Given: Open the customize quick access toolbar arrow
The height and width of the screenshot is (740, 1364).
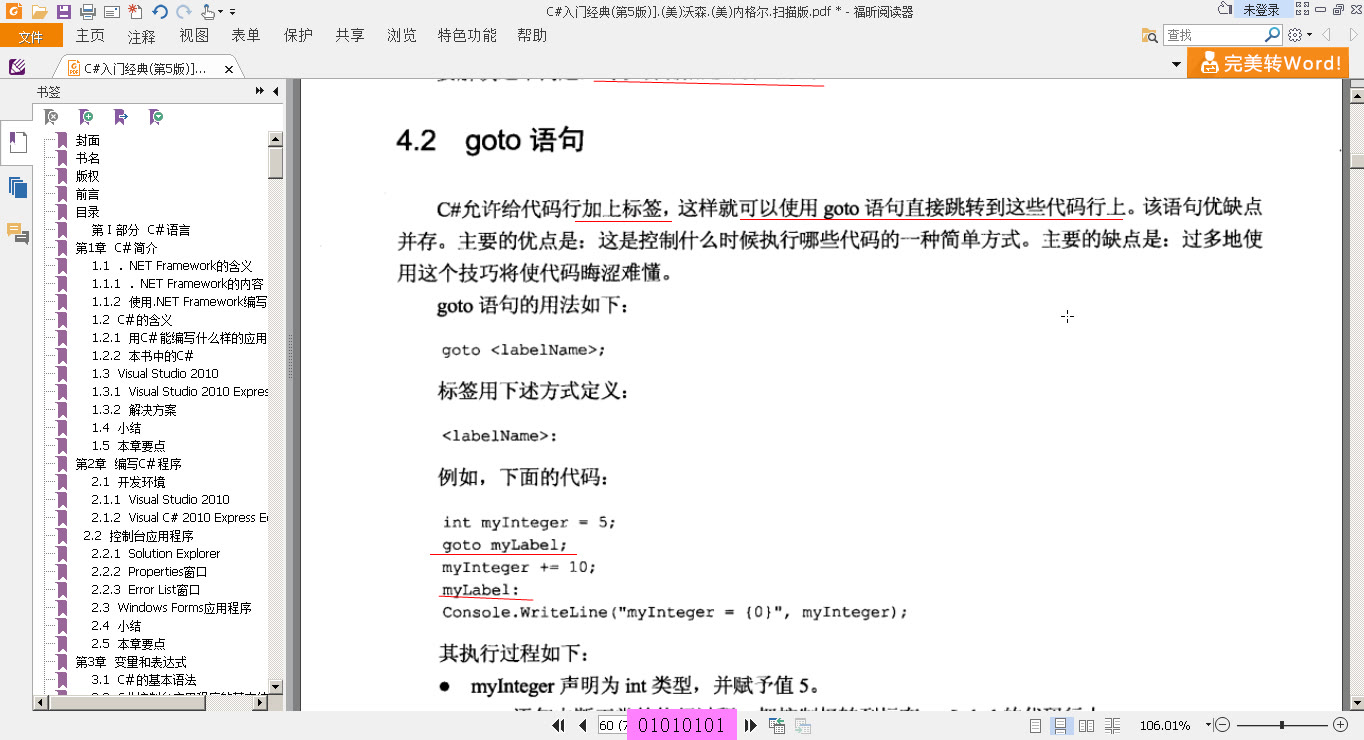Looking at the screenshot, I should pos(232,12).
